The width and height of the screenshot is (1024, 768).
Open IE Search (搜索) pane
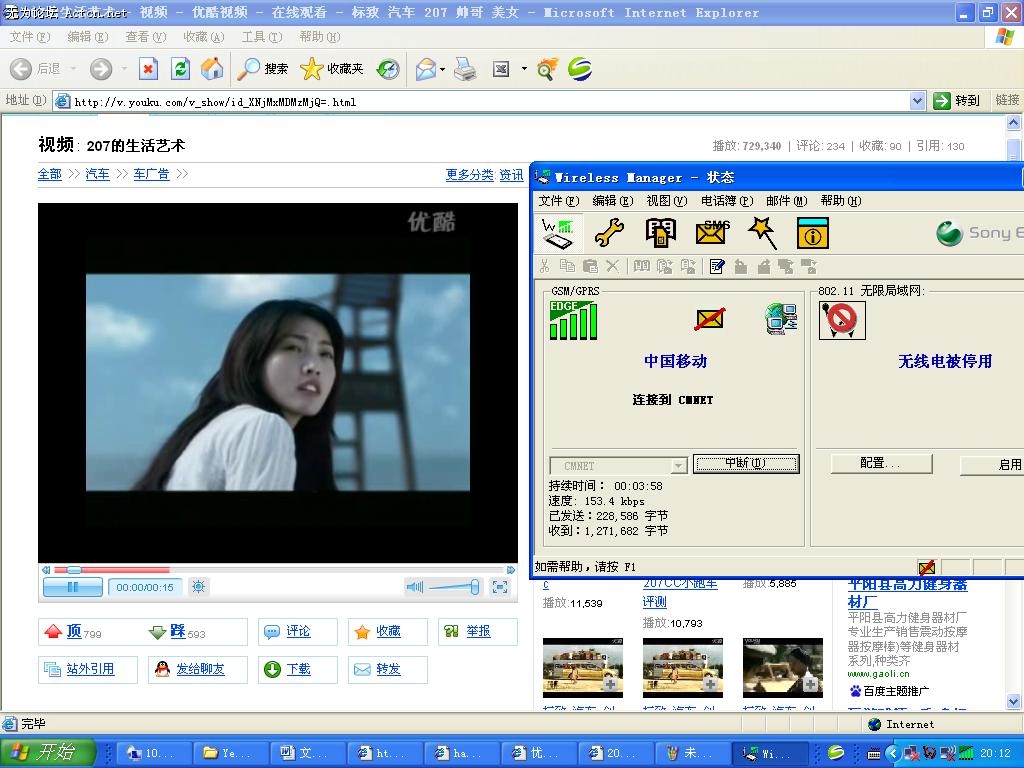click(263, 69)
